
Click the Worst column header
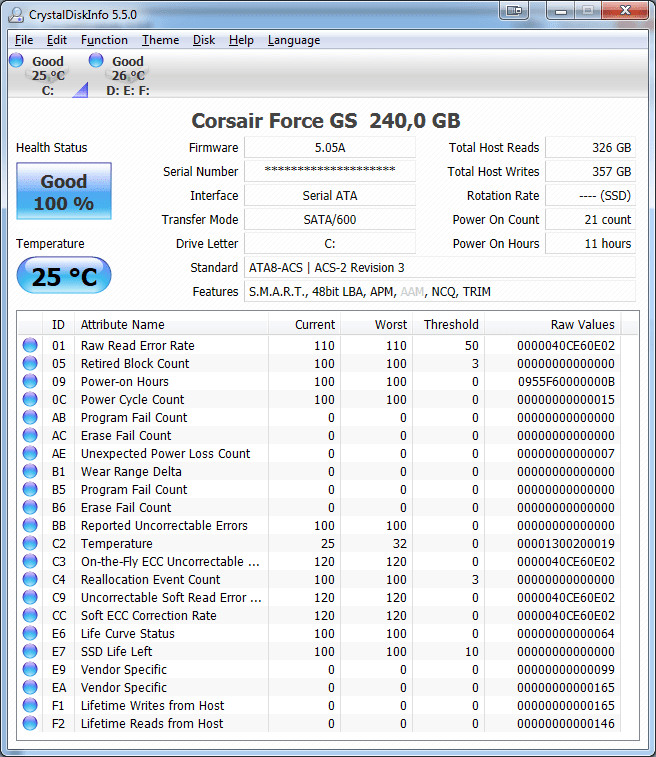(377, 324)
